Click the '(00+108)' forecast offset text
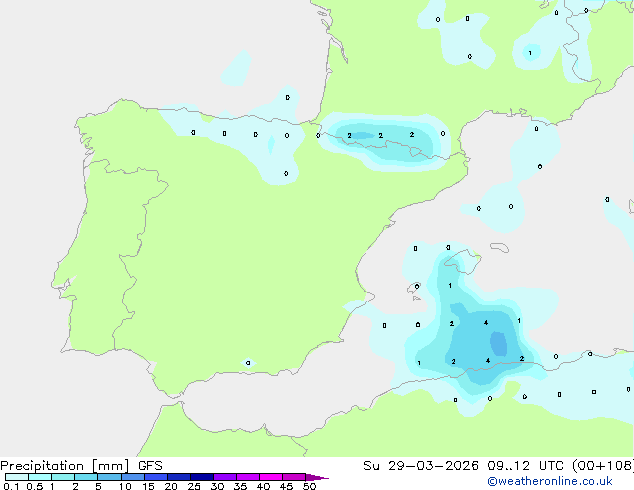634x490 pixels. [x=603, y=466]
